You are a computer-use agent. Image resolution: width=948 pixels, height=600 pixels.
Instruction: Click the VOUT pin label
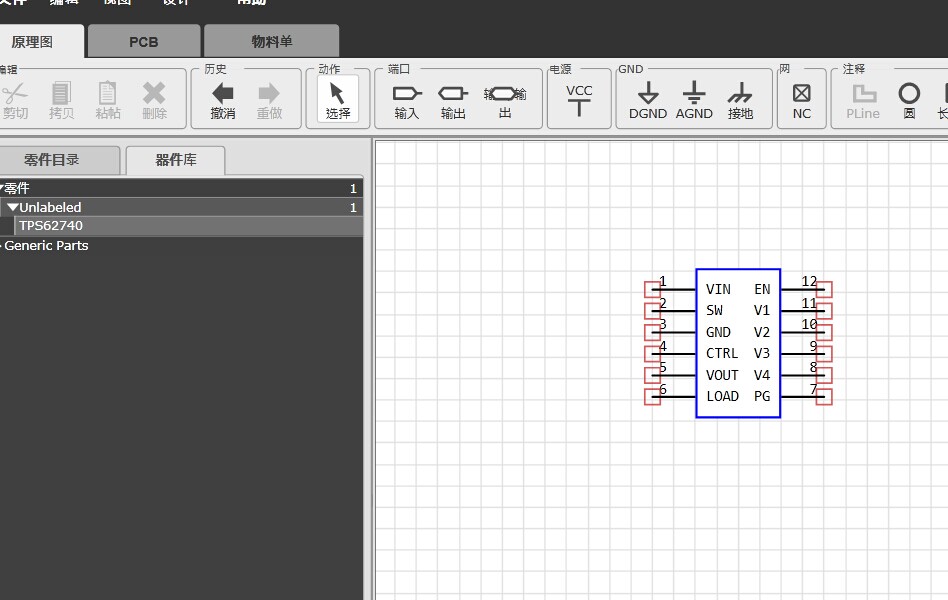pos(722,375)
